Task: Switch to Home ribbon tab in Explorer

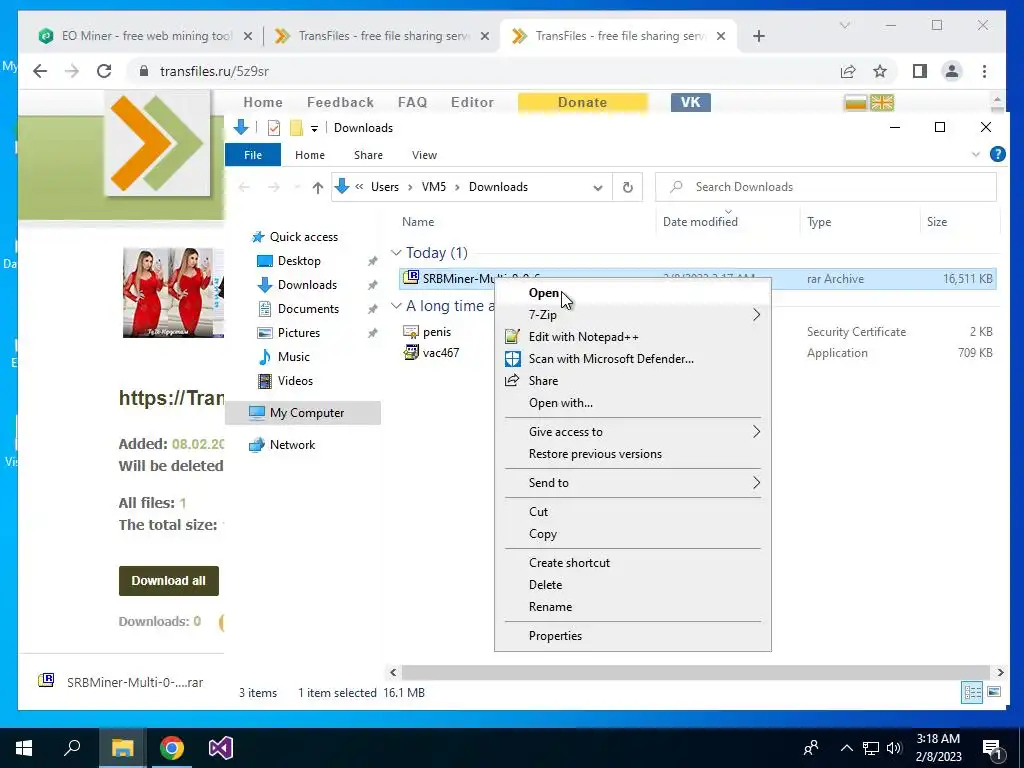Action: (x=310, y=155)
